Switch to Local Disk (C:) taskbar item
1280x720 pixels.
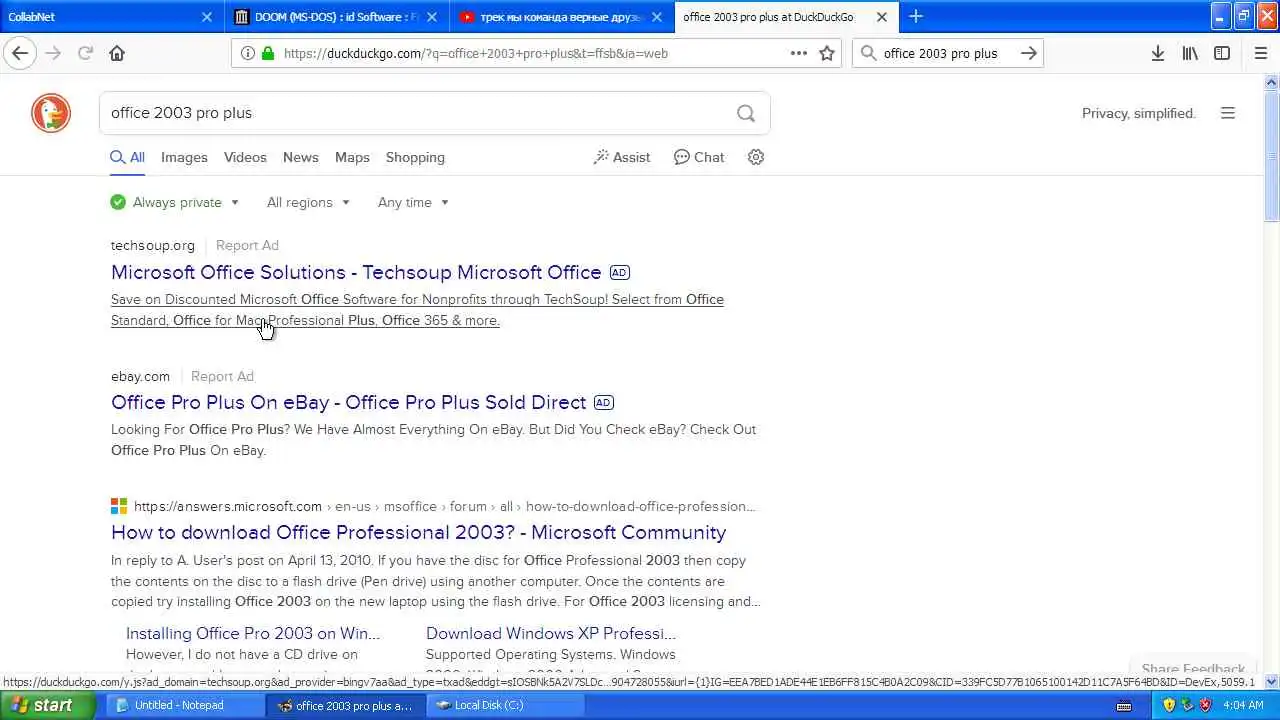click(505, 705)
